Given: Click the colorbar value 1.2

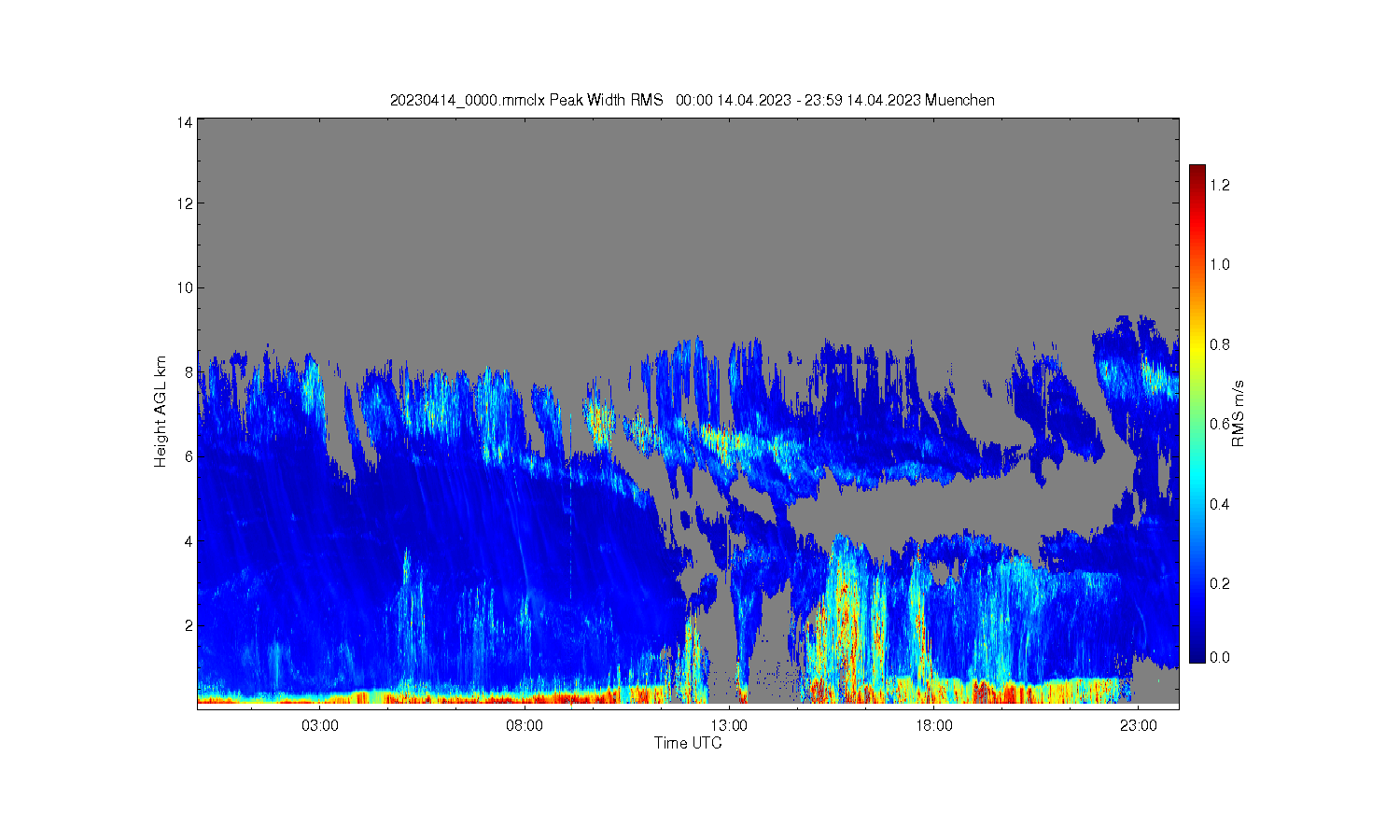Looking at the screenshot, I should pos(1220,185).
